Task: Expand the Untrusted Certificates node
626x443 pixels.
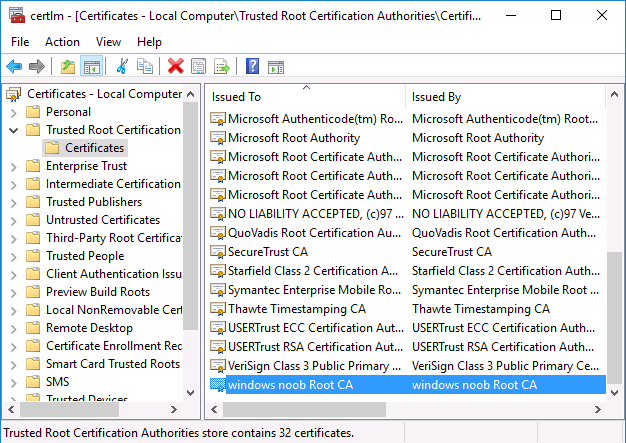Action: [14, 220]
